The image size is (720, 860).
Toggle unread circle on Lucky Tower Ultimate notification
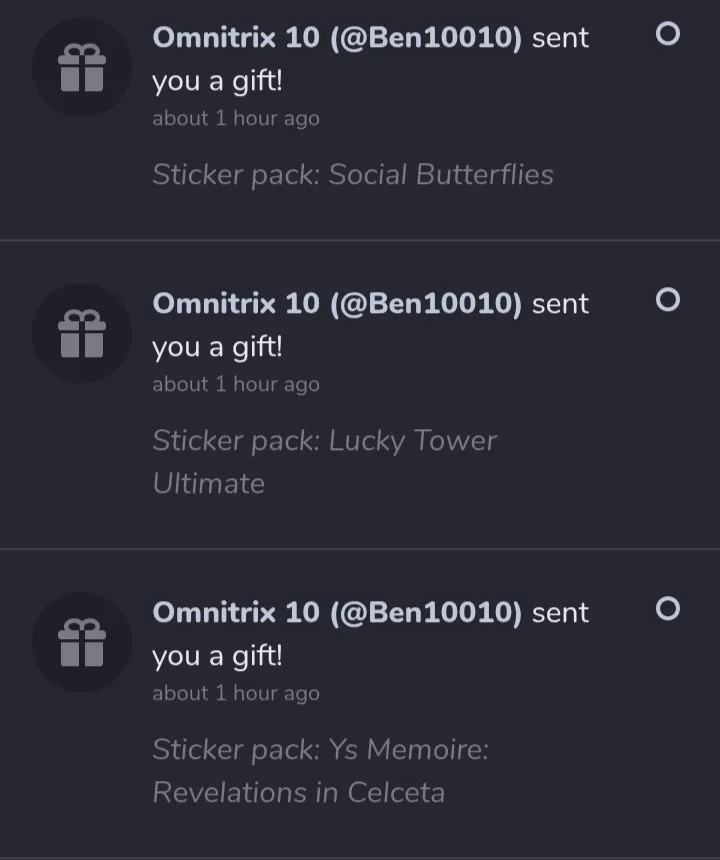[667, 300]
